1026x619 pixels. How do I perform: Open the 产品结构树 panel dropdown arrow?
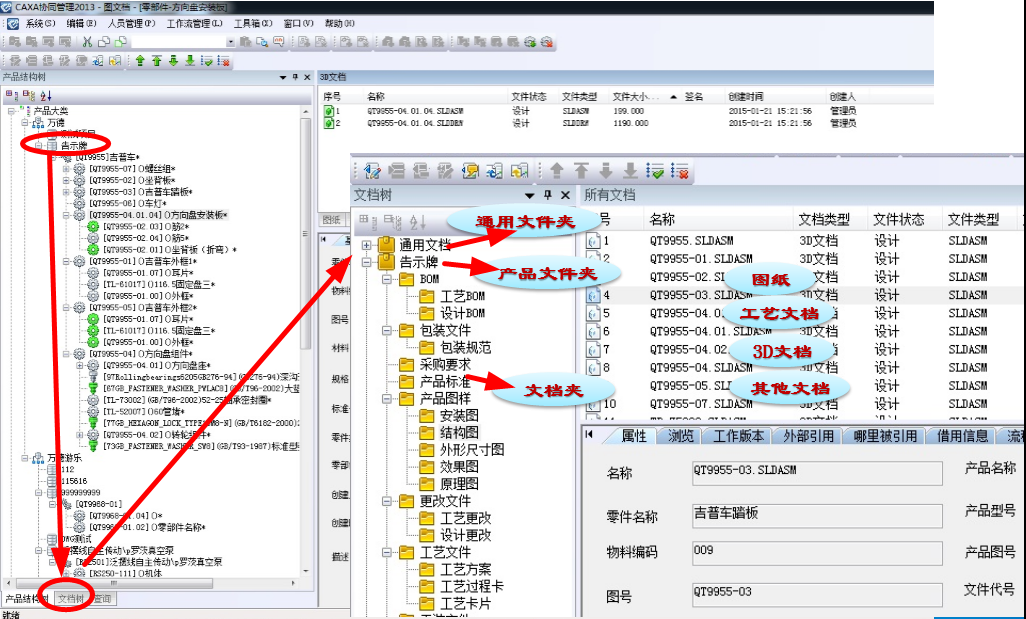(283, 77)
